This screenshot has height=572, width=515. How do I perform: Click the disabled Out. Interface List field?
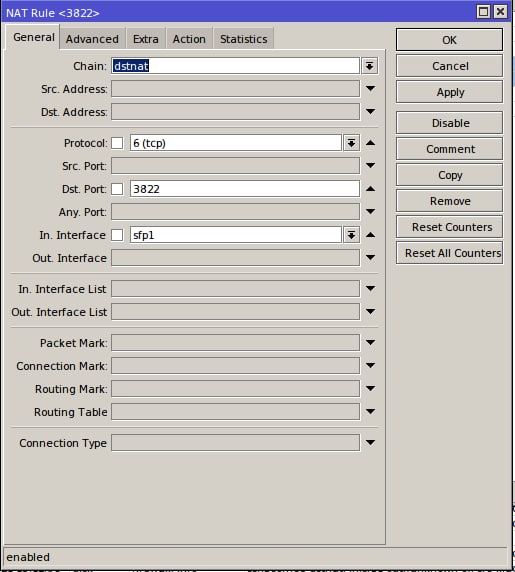pyautogui.click(x=236, y=312)
